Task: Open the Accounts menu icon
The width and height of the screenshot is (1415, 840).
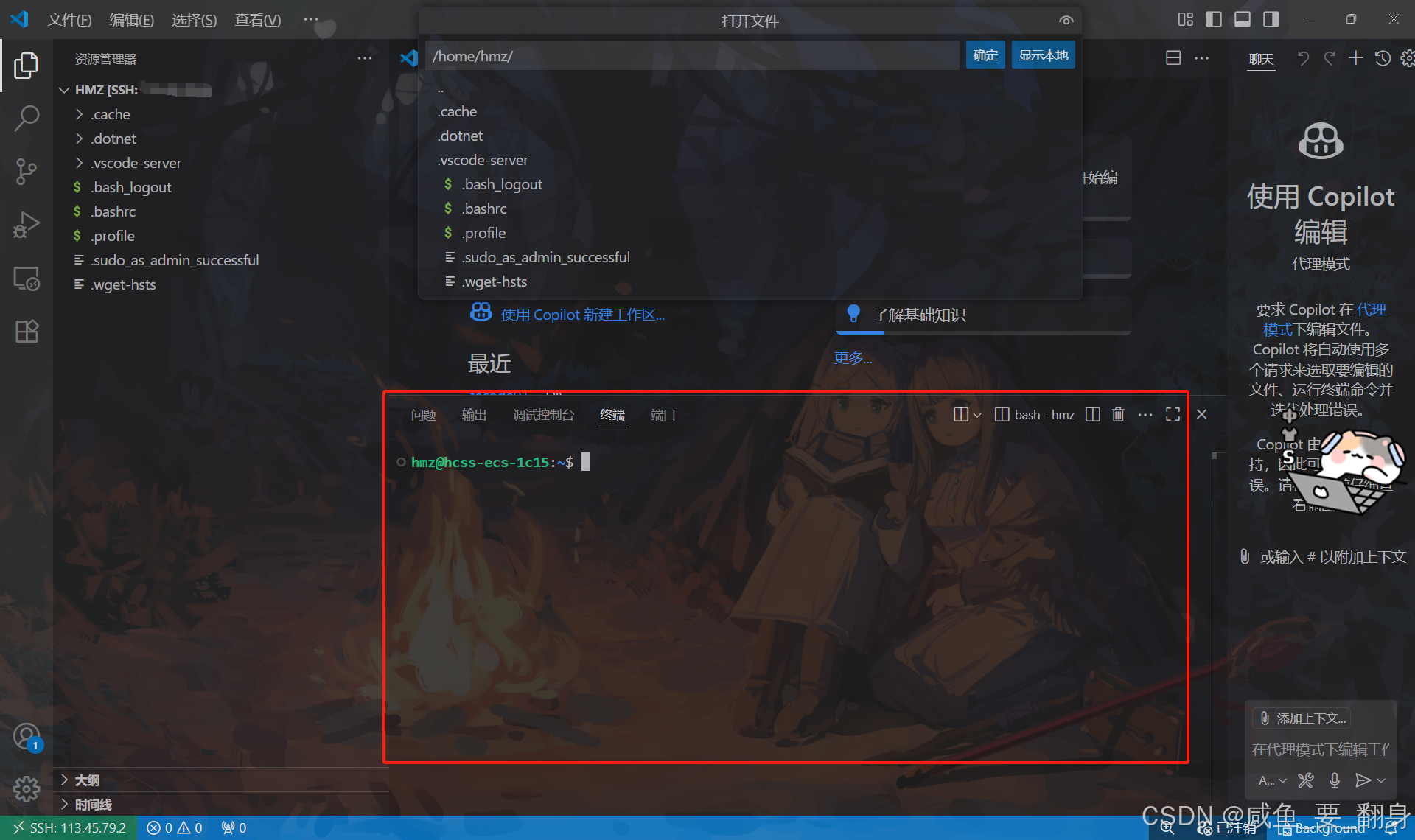Action: click(27, 736)
